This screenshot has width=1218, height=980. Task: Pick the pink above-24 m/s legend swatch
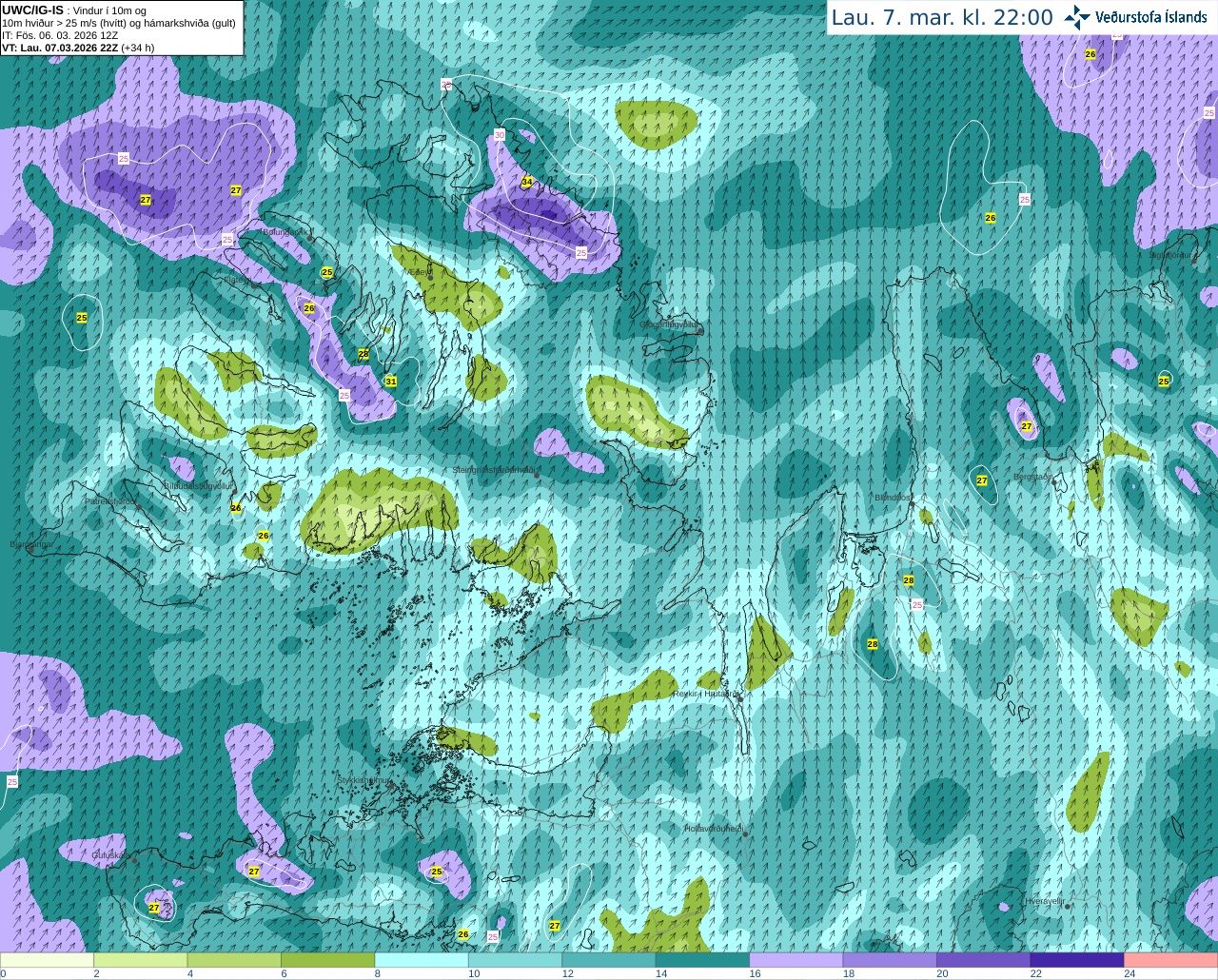(x=1170, y=960)
